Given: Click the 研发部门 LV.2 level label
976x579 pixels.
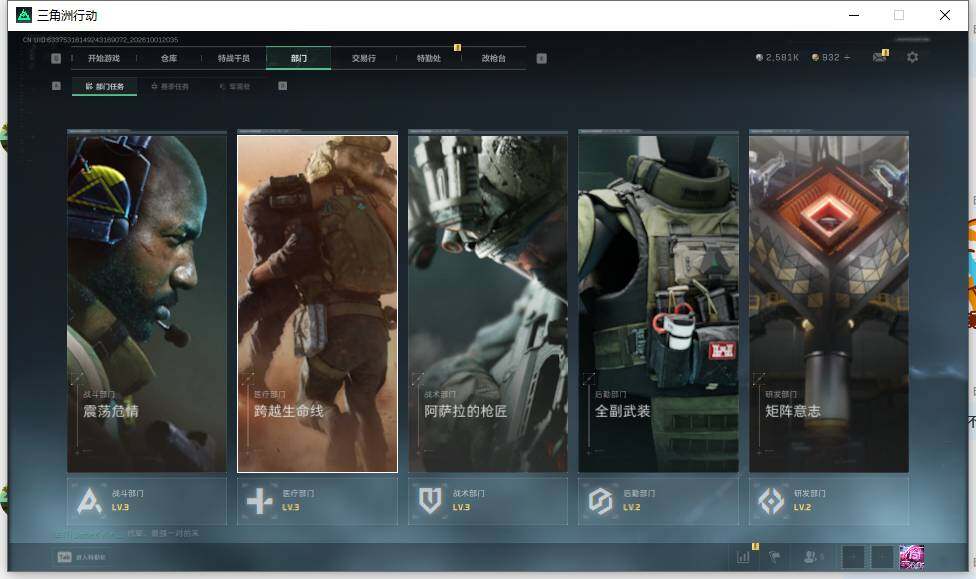Looking at the screenshot, I should 802,507.
